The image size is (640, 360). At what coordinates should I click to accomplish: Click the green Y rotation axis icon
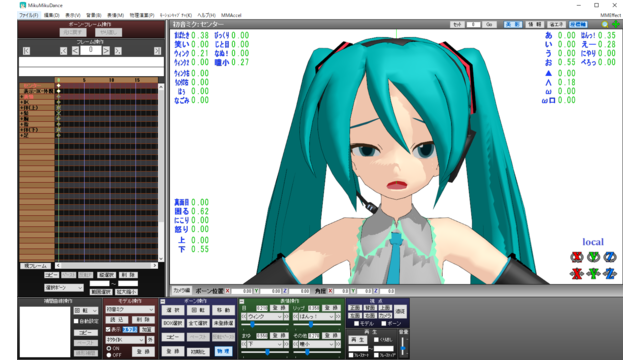(x=593, y=257)
